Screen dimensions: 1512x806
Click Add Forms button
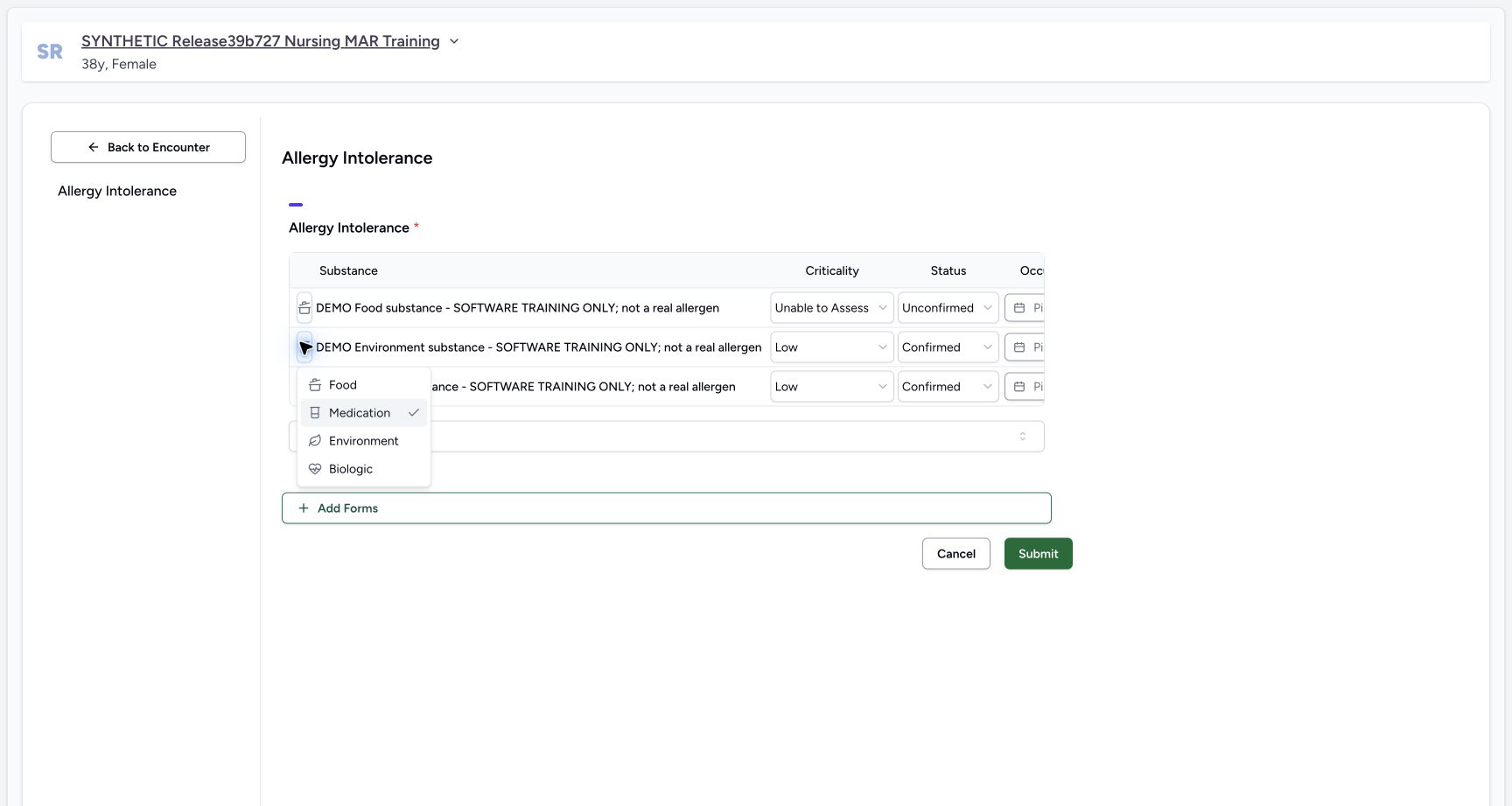click(x=666, y=508)
